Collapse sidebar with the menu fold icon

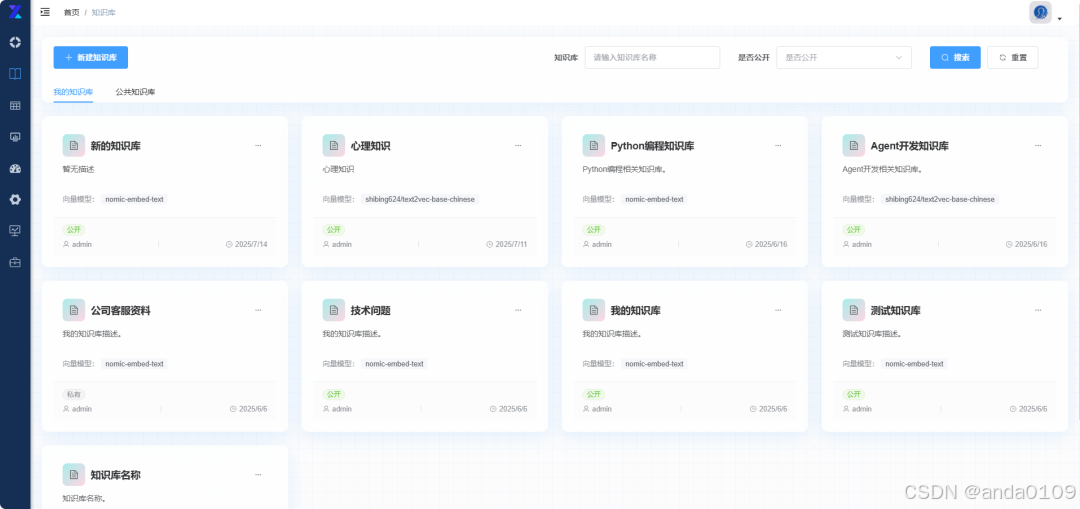45,12
